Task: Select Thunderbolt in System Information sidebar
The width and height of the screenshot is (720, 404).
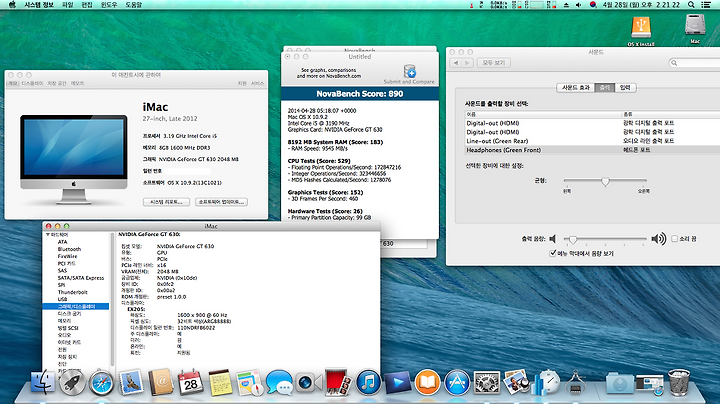Action: click(72, 292)
